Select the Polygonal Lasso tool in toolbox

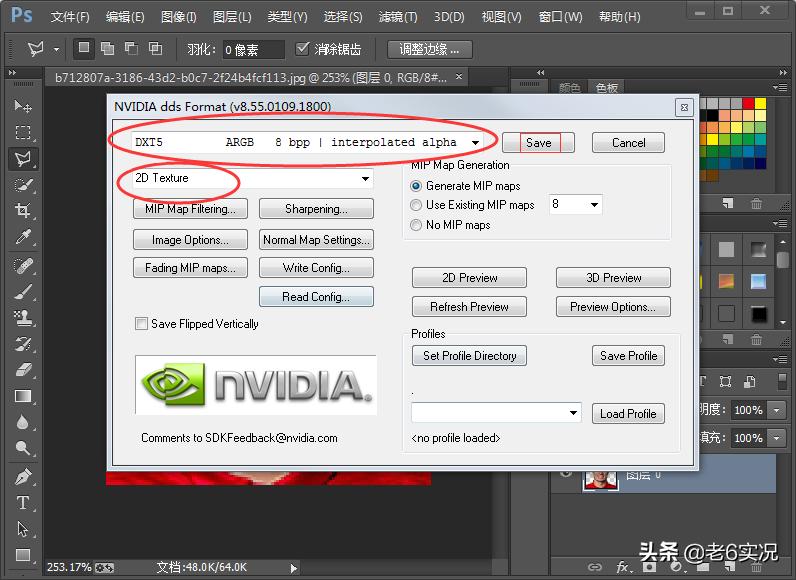[22, 159]
